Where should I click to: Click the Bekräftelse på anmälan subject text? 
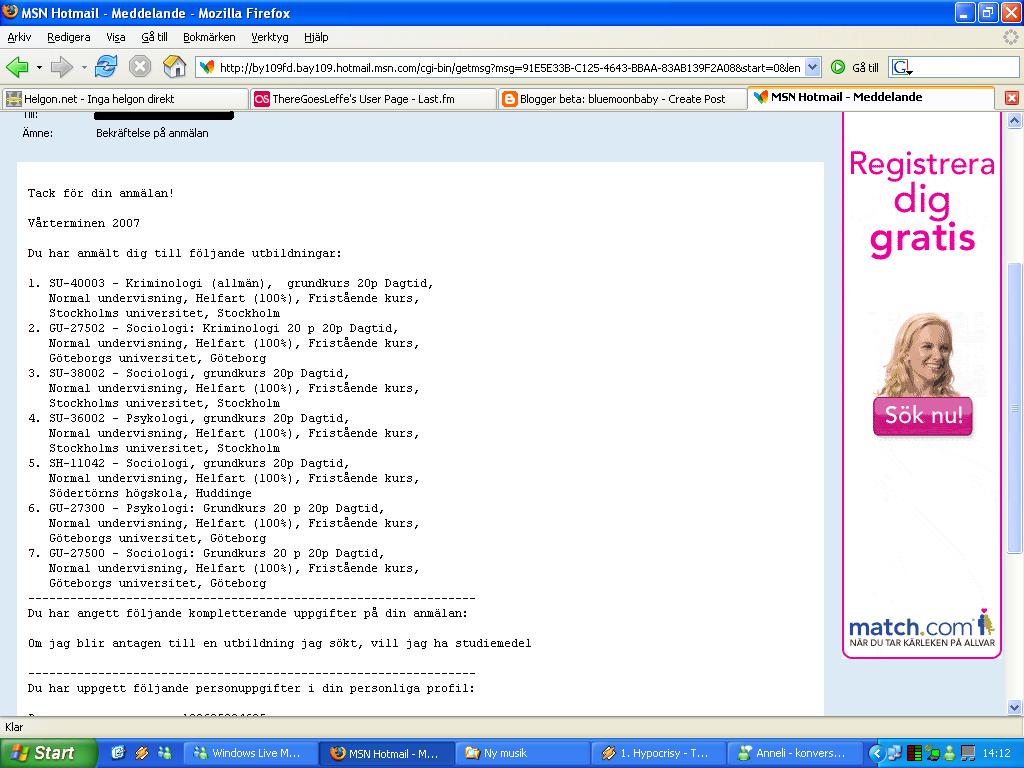(152, 133)
